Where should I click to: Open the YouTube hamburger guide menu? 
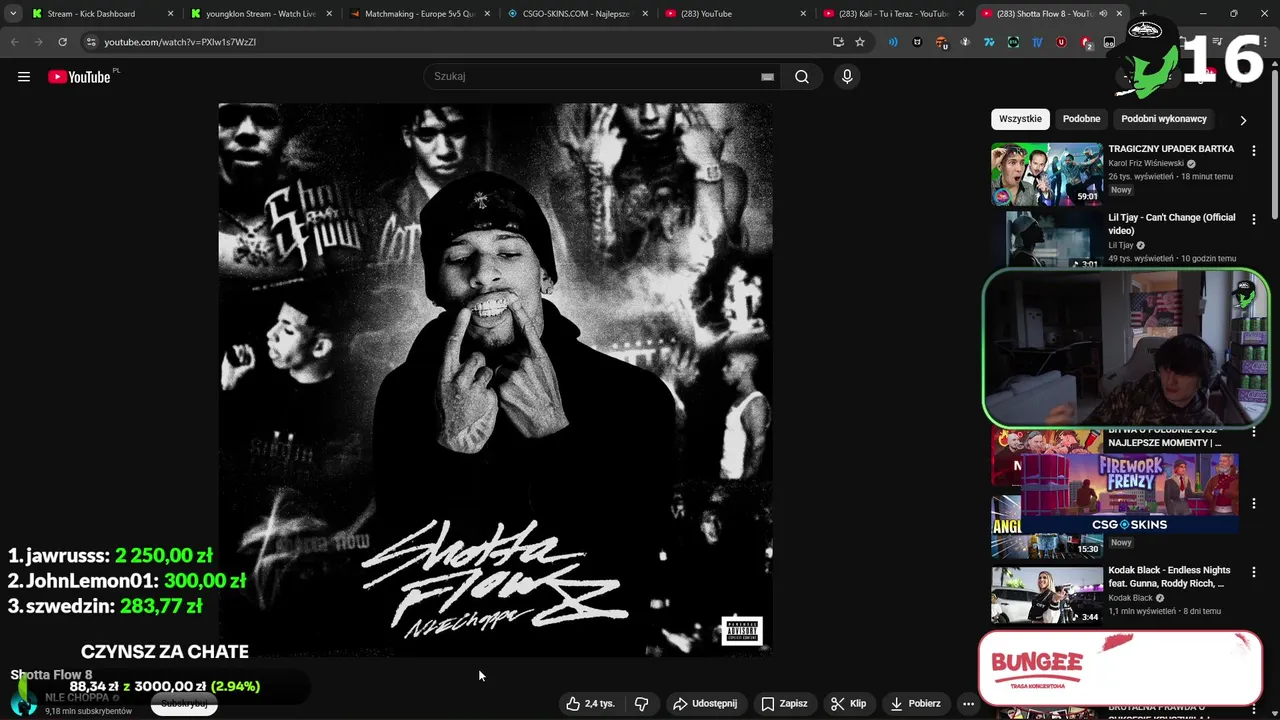click(x=24, y=77)
